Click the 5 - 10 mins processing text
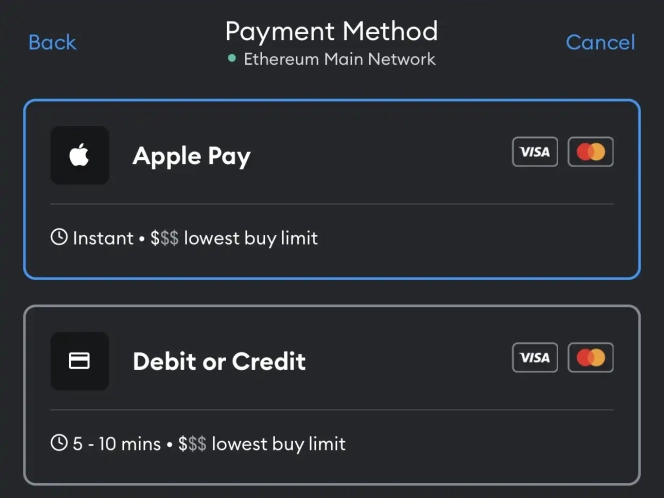664x498 pixels. [x=117, y=443]
